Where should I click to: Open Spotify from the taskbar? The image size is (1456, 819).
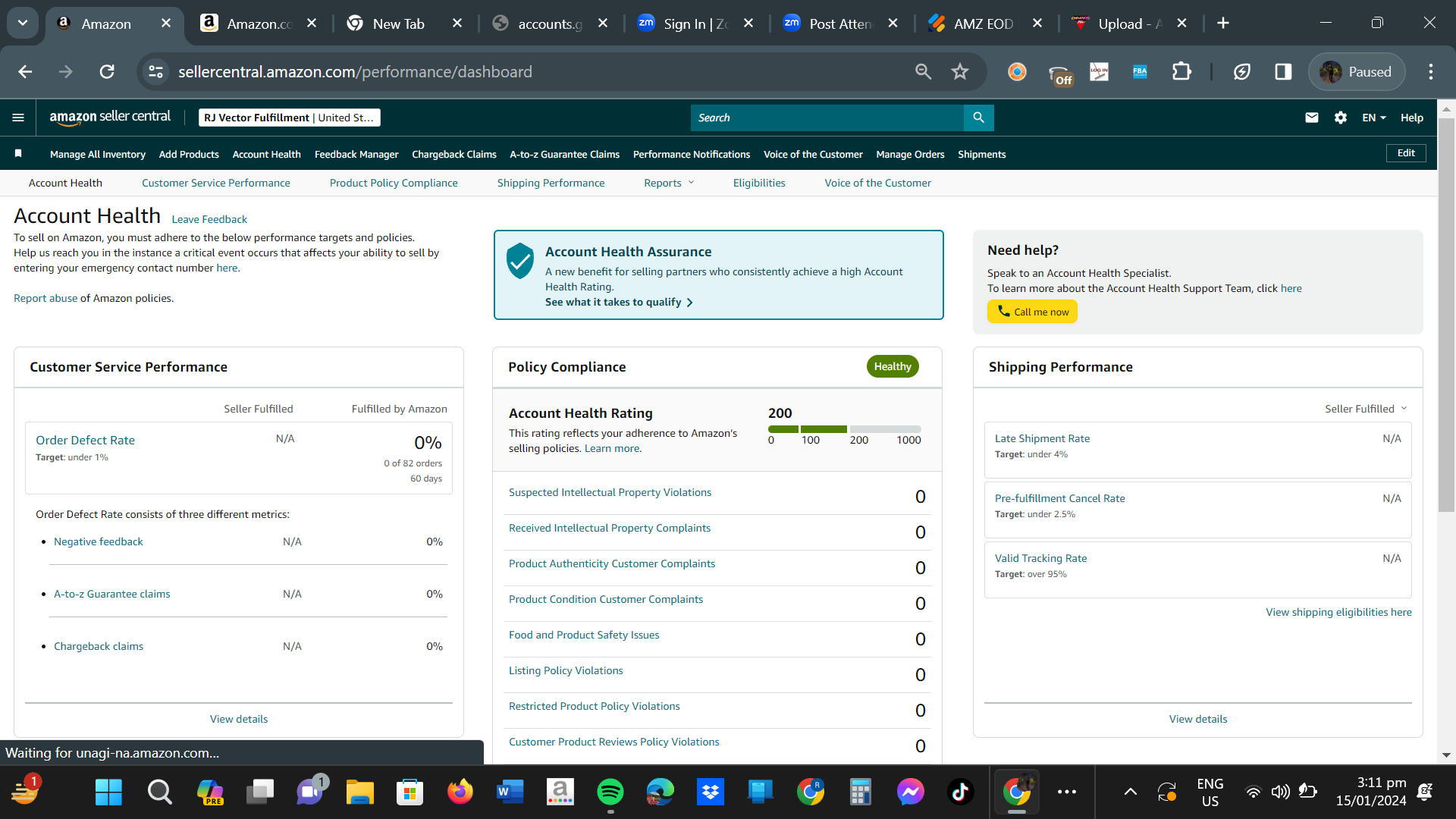tap(610, 792)
